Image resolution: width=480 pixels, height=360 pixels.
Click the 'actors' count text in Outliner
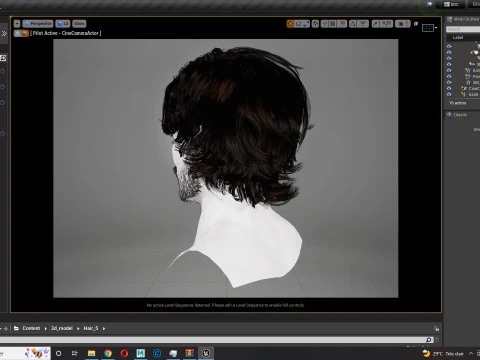[x=457, y=103]
